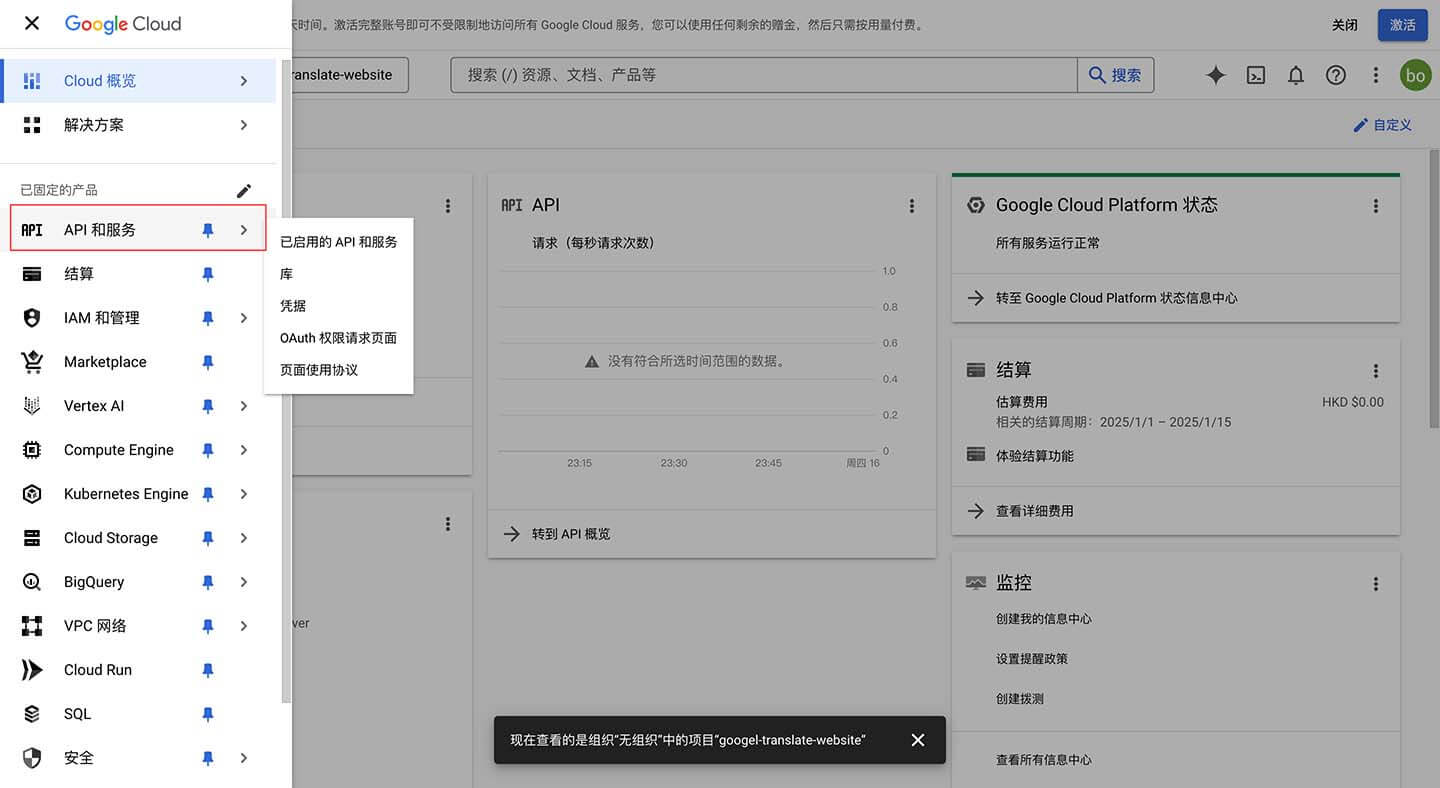The image size is (1440, 788).
Task: Expand the Vertex AI submenu chevron
Action: (244, 406)
